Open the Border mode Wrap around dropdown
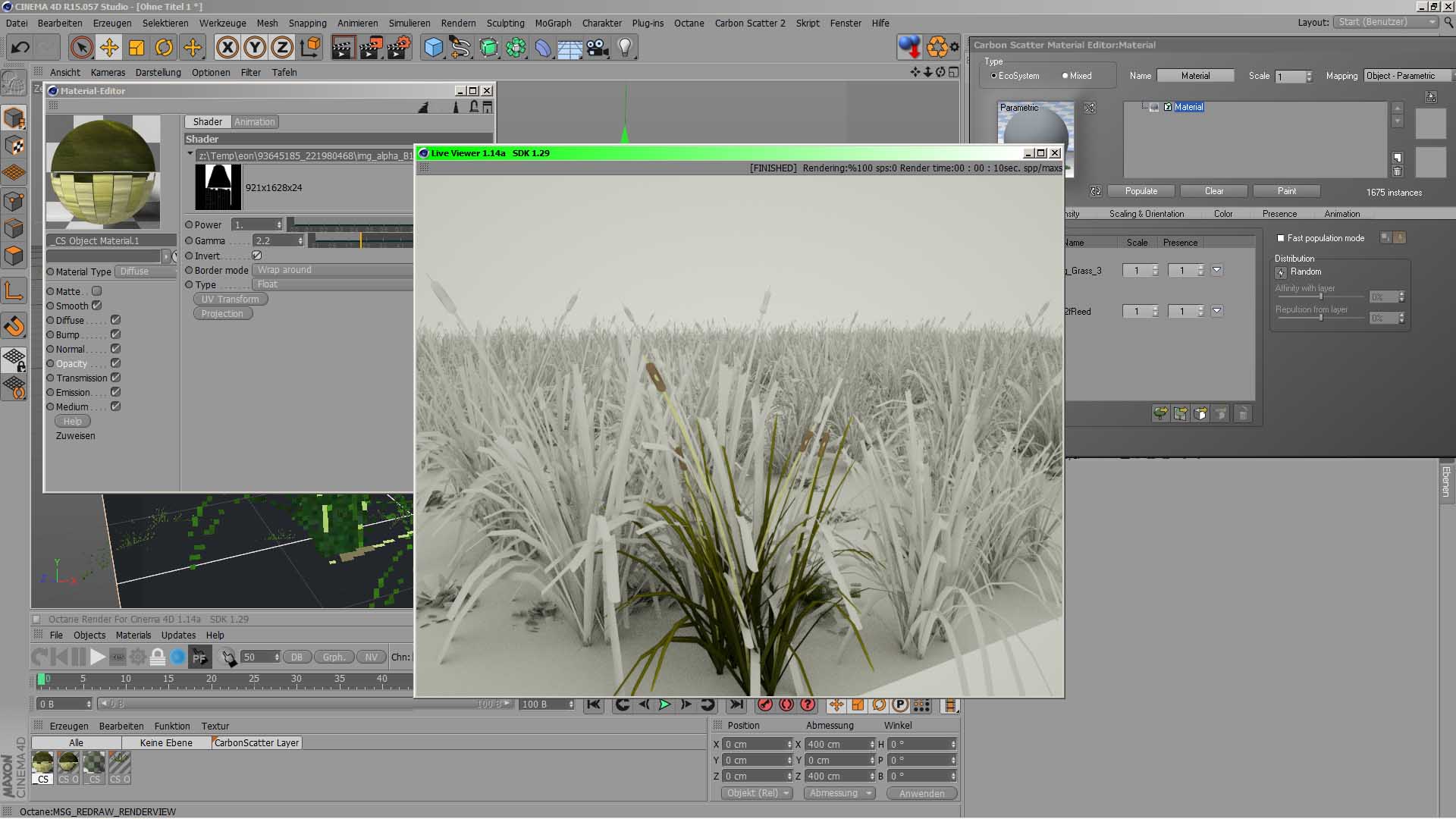Screen dimensions: 1456x819 (x=334, y=270)
